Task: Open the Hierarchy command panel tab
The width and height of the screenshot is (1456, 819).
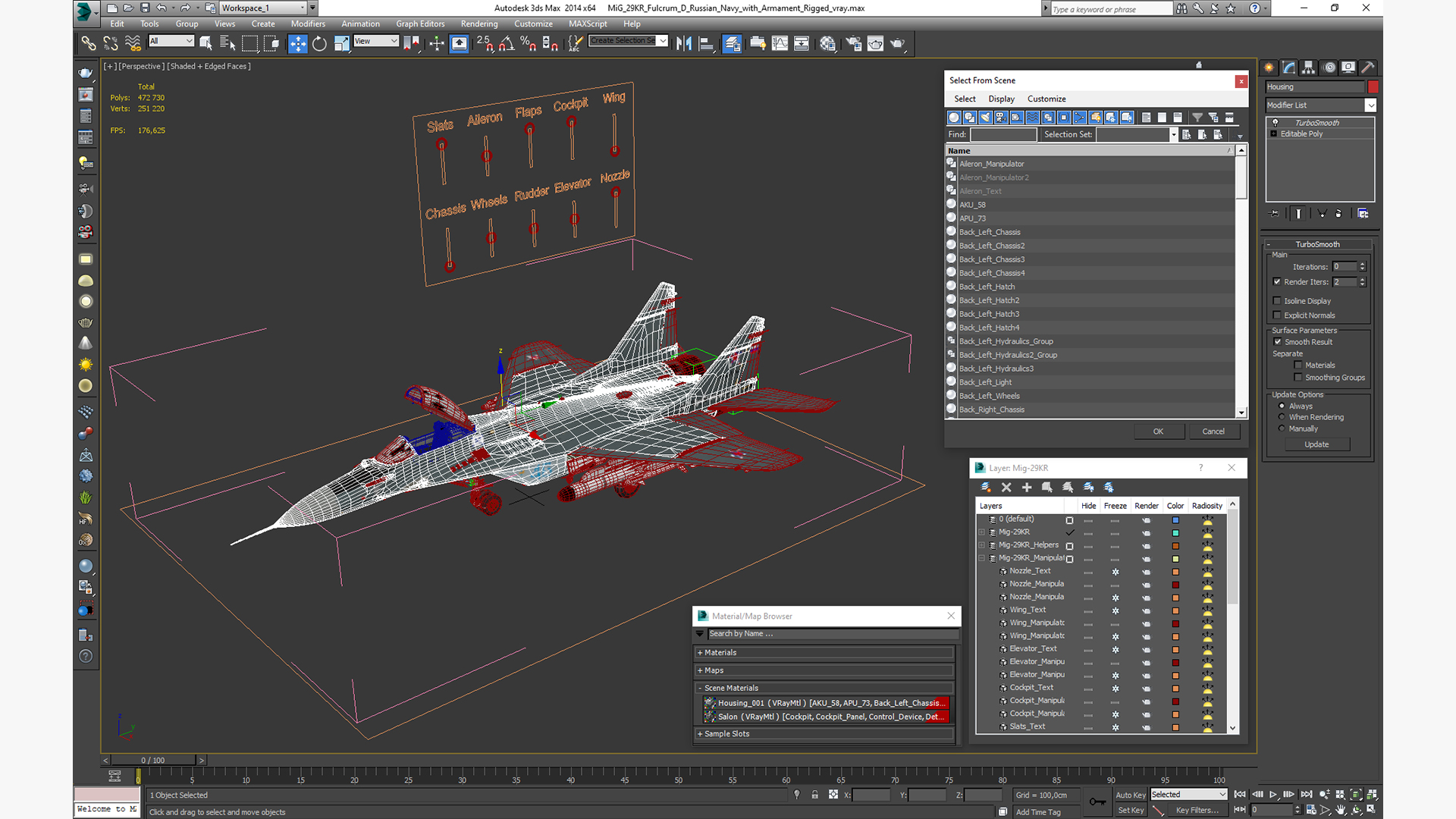Action: tap(1308, 67)
